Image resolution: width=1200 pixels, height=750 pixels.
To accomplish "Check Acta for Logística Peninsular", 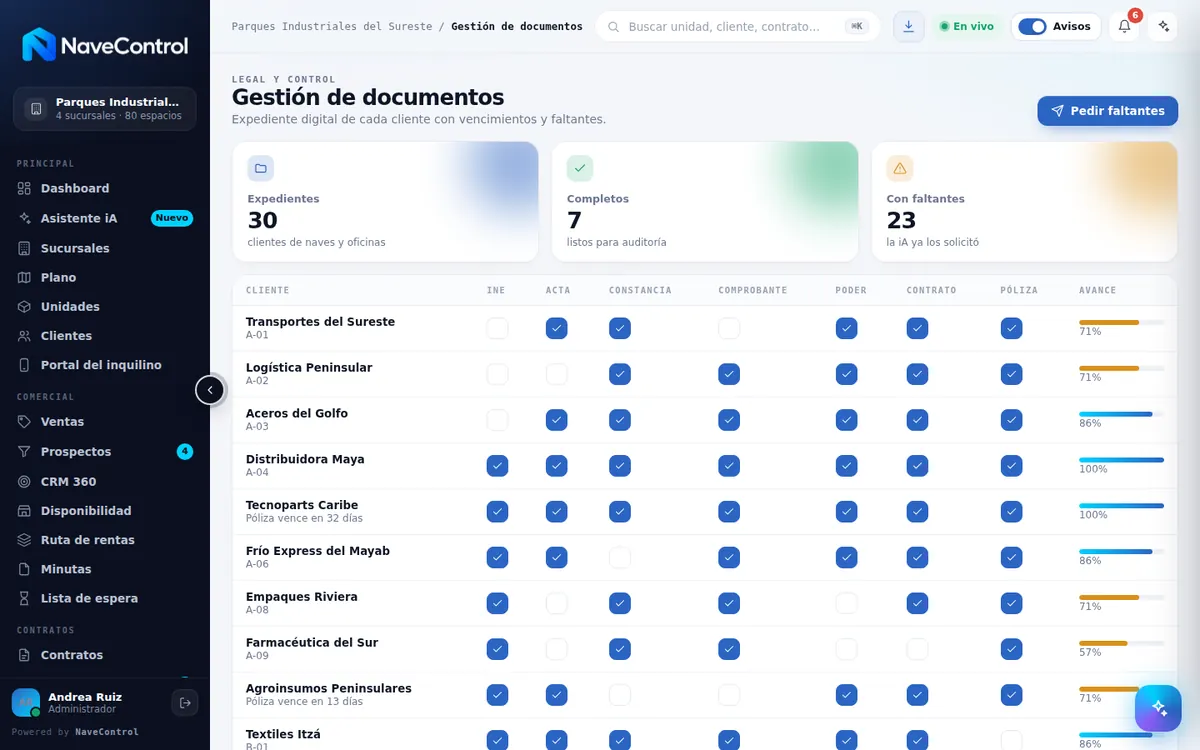I will 557,374.
